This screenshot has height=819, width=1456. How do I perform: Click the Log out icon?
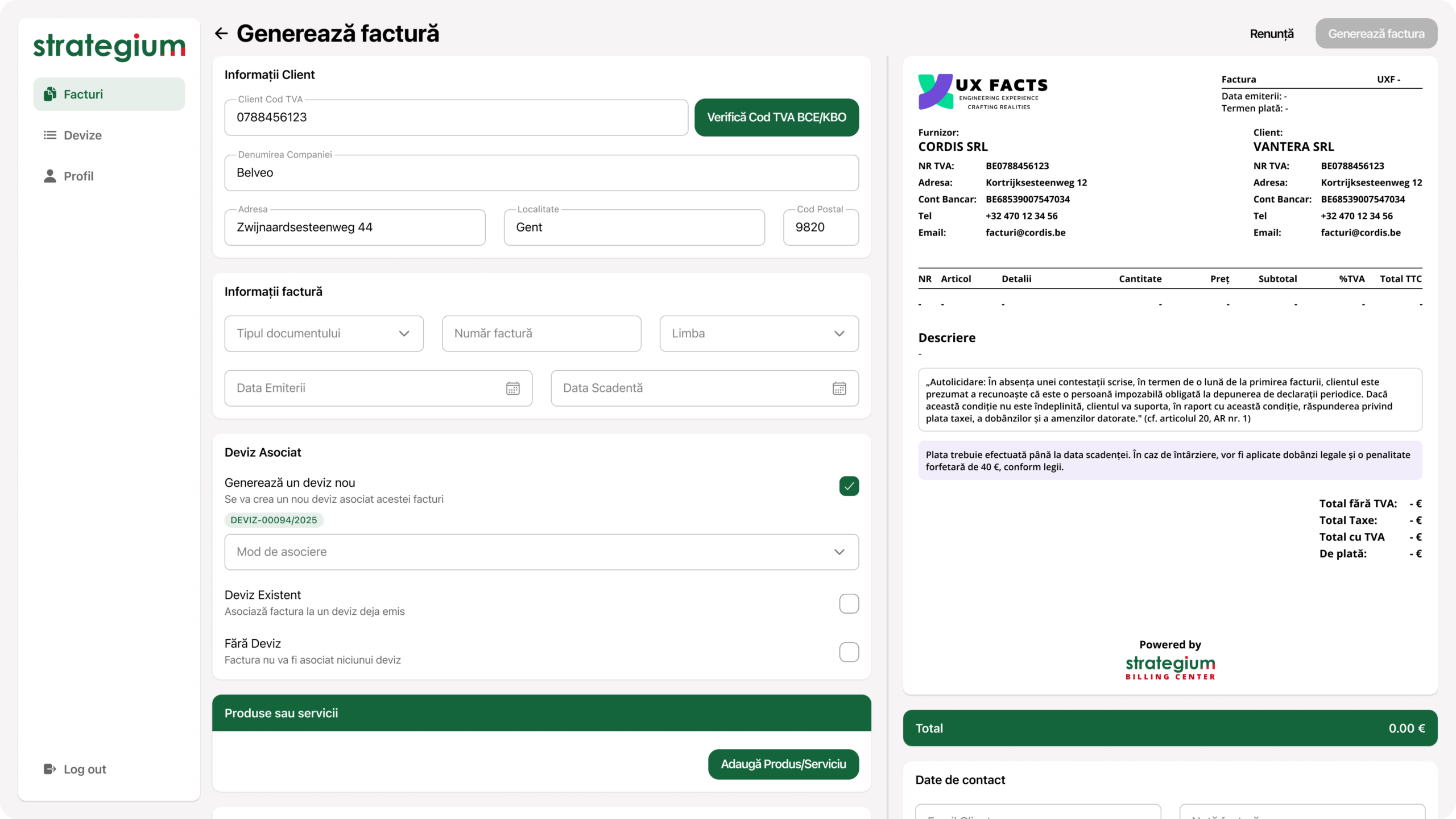50,769
